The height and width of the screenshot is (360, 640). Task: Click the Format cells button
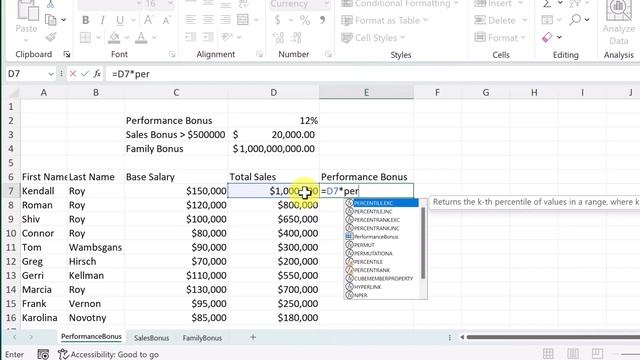pyautogui.click(x=500, y=38)
